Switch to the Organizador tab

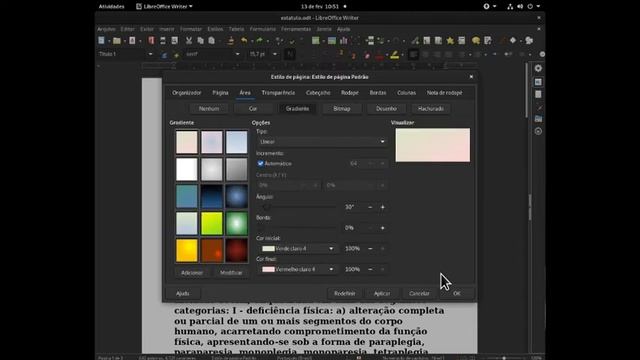click(187, 93)
